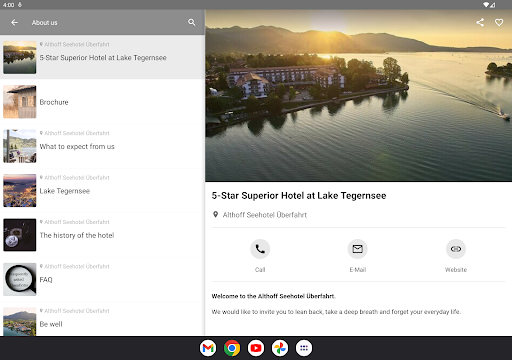This screenshot has height=360, width=512.
Task: Open The history of the hotel
Action: coord(102,235)
